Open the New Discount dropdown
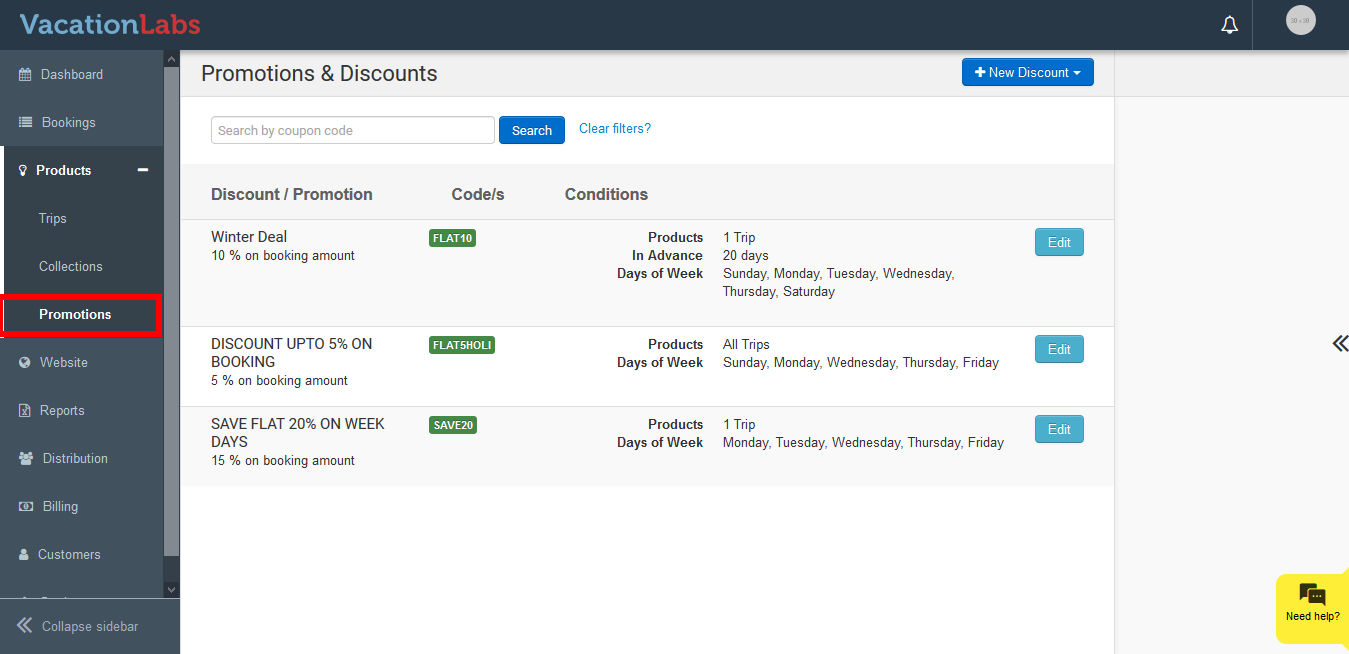The height and width of the screenshot is (654, 1349). coord(1027,73)
